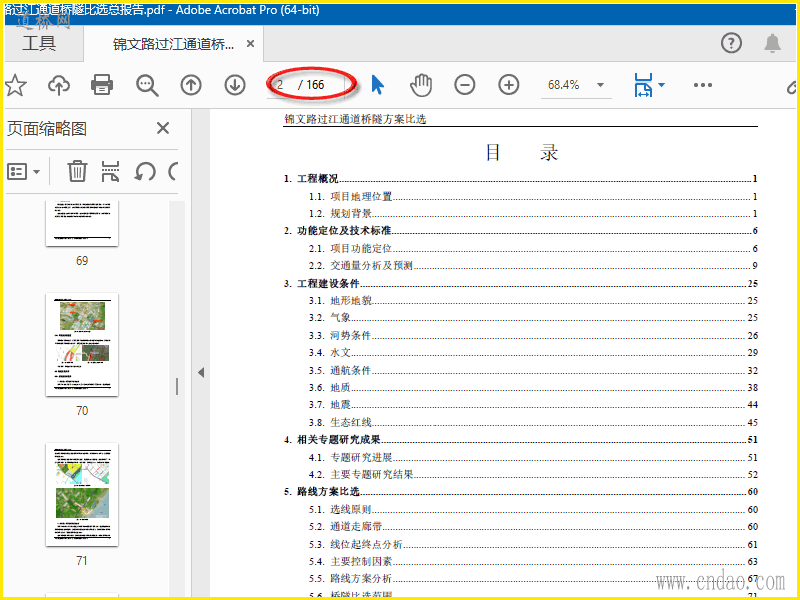The height and width of the screenshot is (600, 800).
Task: Click contents entry 3.6. 地质
Action: [533, 387]
